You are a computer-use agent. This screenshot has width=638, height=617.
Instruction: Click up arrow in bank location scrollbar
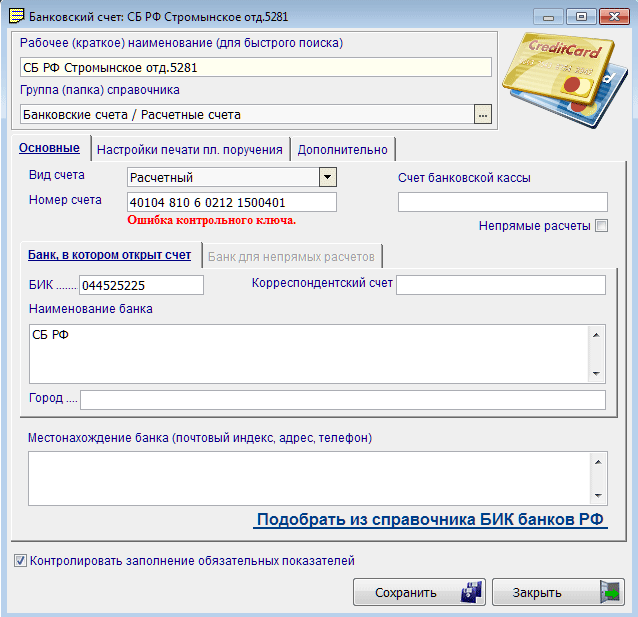(598, 462)
